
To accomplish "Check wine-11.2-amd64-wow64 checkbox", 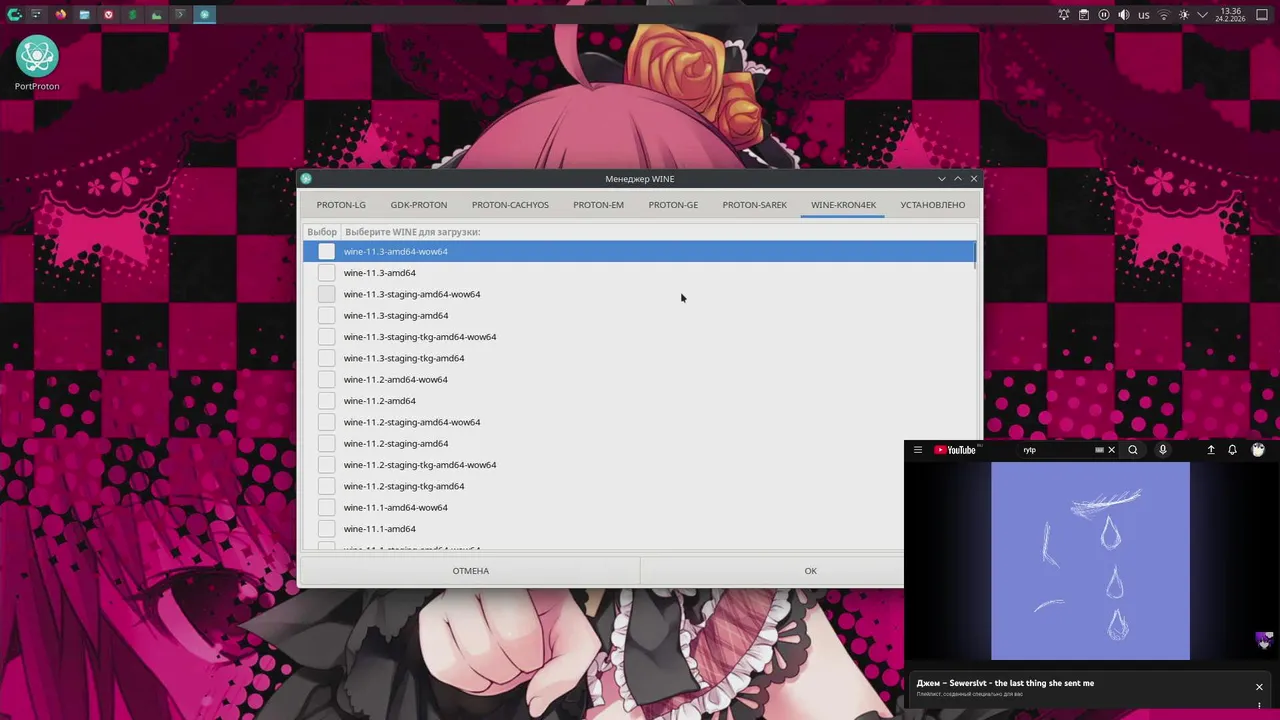I will (x=326, y=379).
